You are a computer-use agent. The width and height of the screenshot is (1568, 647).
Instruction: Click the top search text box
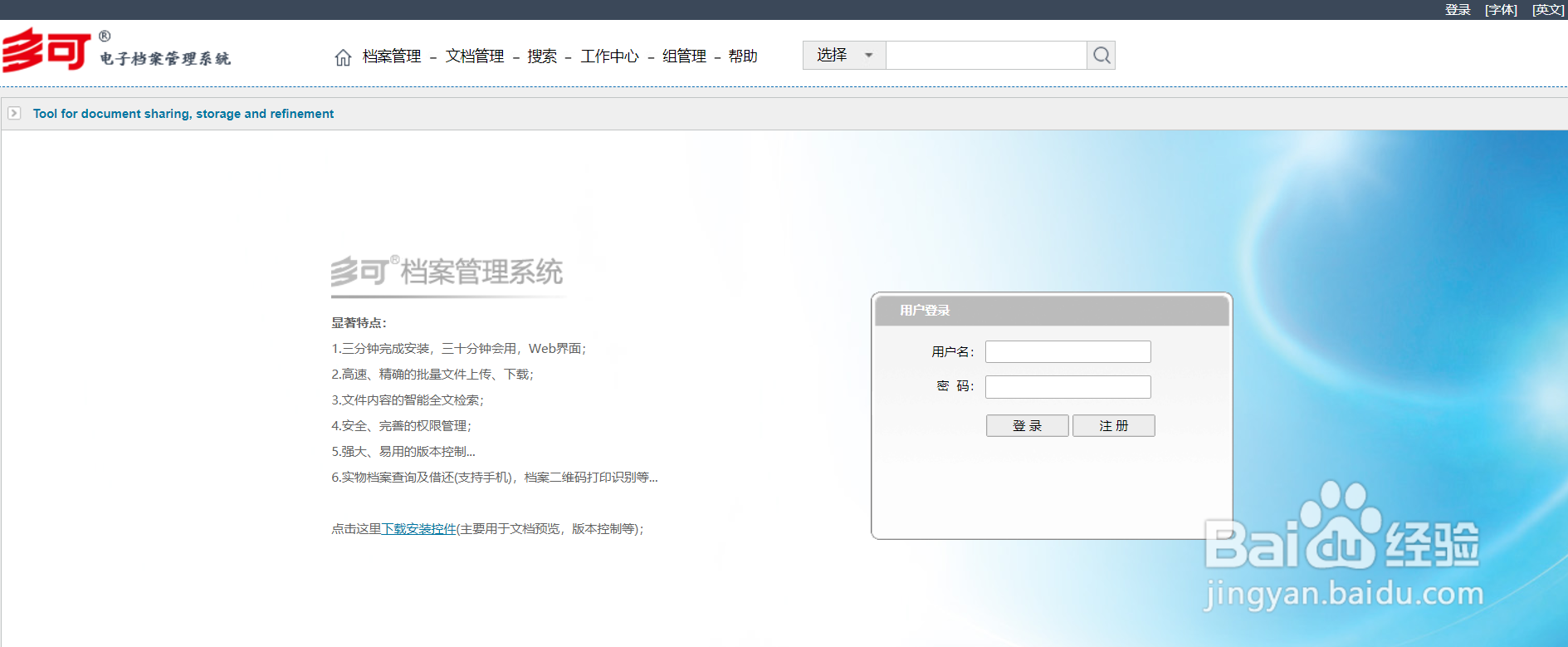pyautogui.click(x=986, y=56)
